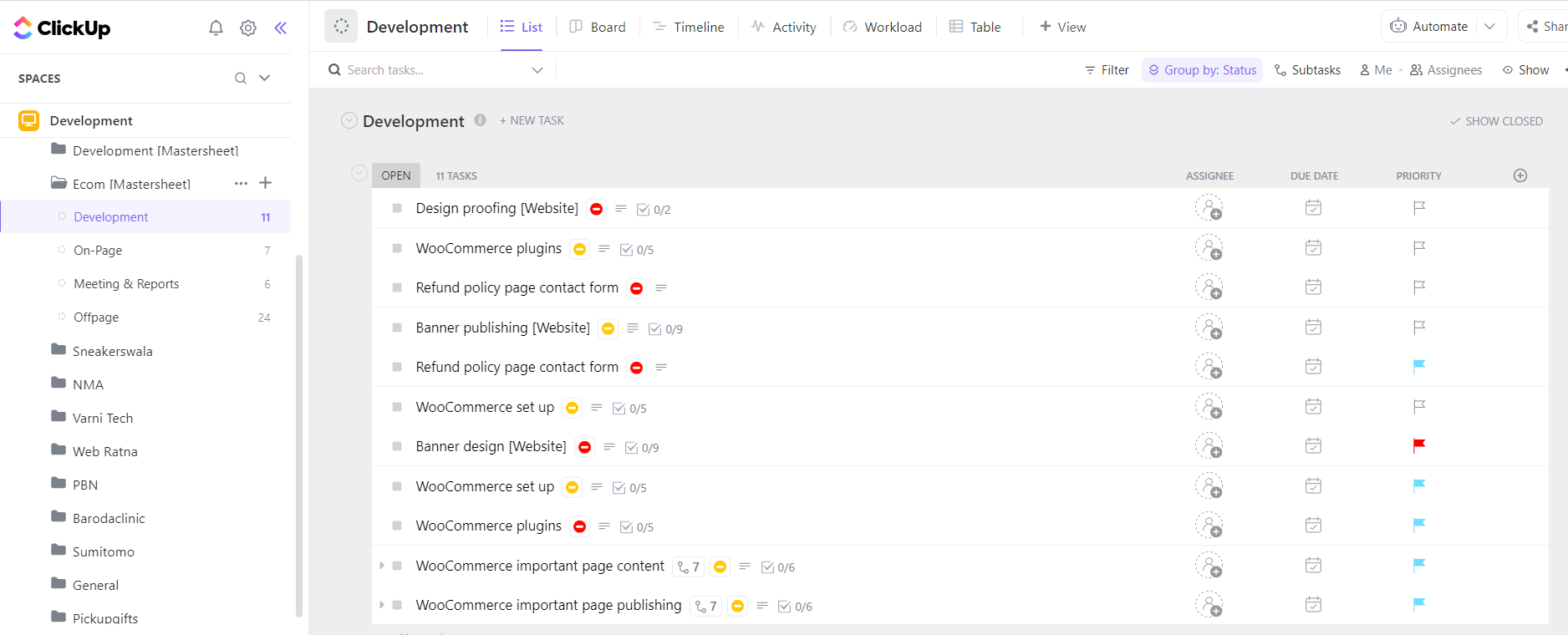1568x635 pixels.
Task: Expand WooCommerce important page content subtasks
Action: click(382, 566)
